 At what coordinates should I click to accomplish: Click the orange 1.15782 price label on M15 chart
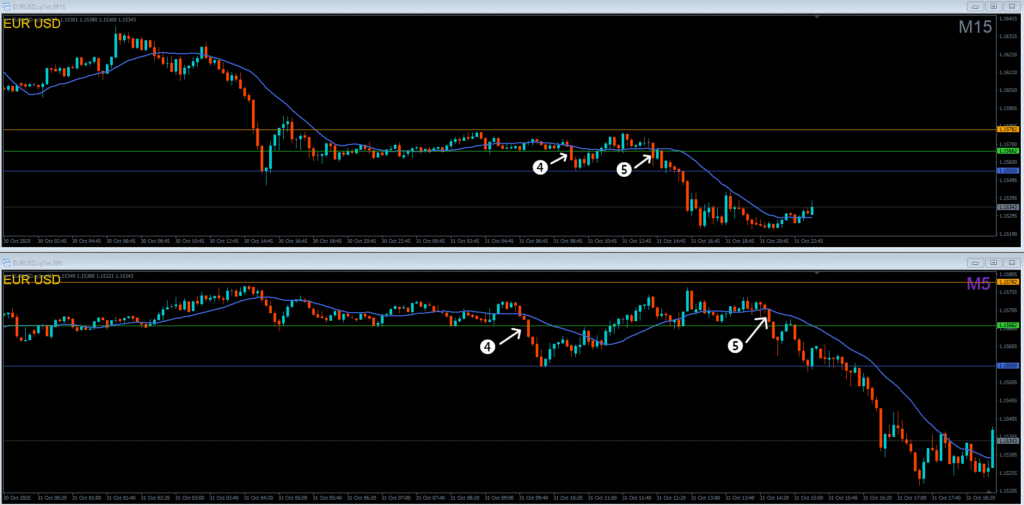coord(1008,130)
